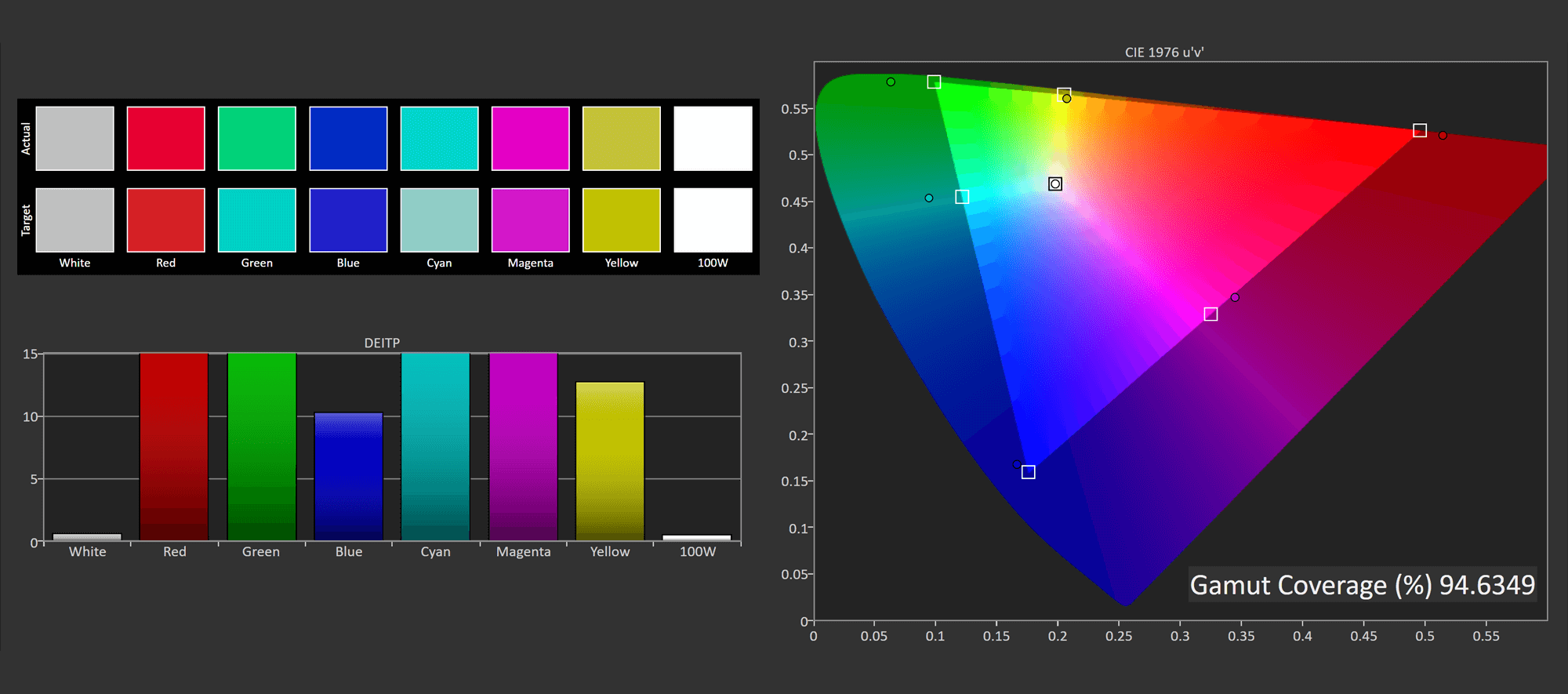Click the red primary square target marker
Image resolution: width=1568 pixels, height=694 pixels.
(1420, 130)
